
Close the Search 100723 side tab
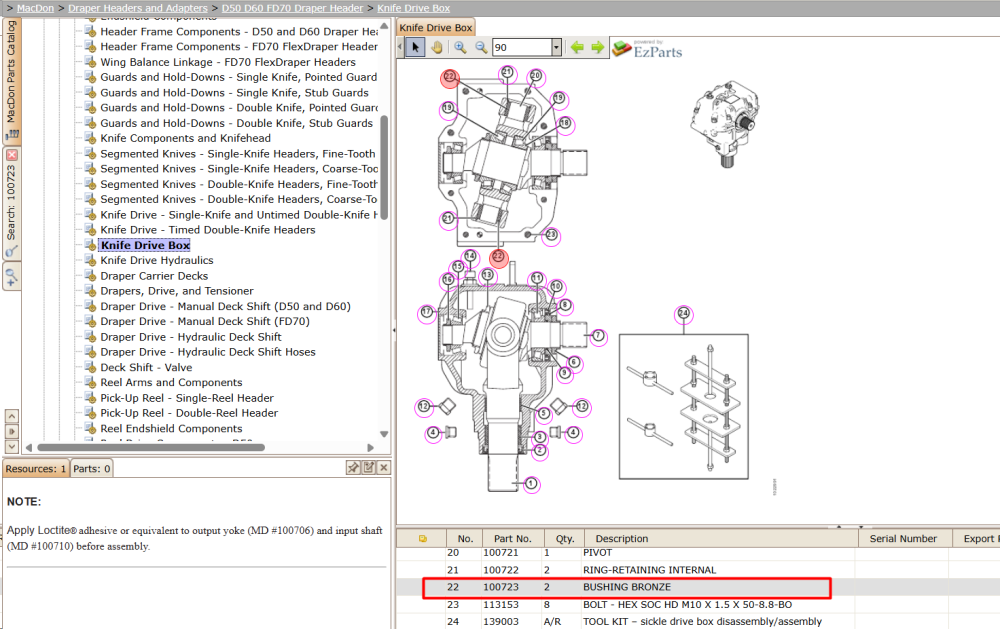(x=11, y=155)
